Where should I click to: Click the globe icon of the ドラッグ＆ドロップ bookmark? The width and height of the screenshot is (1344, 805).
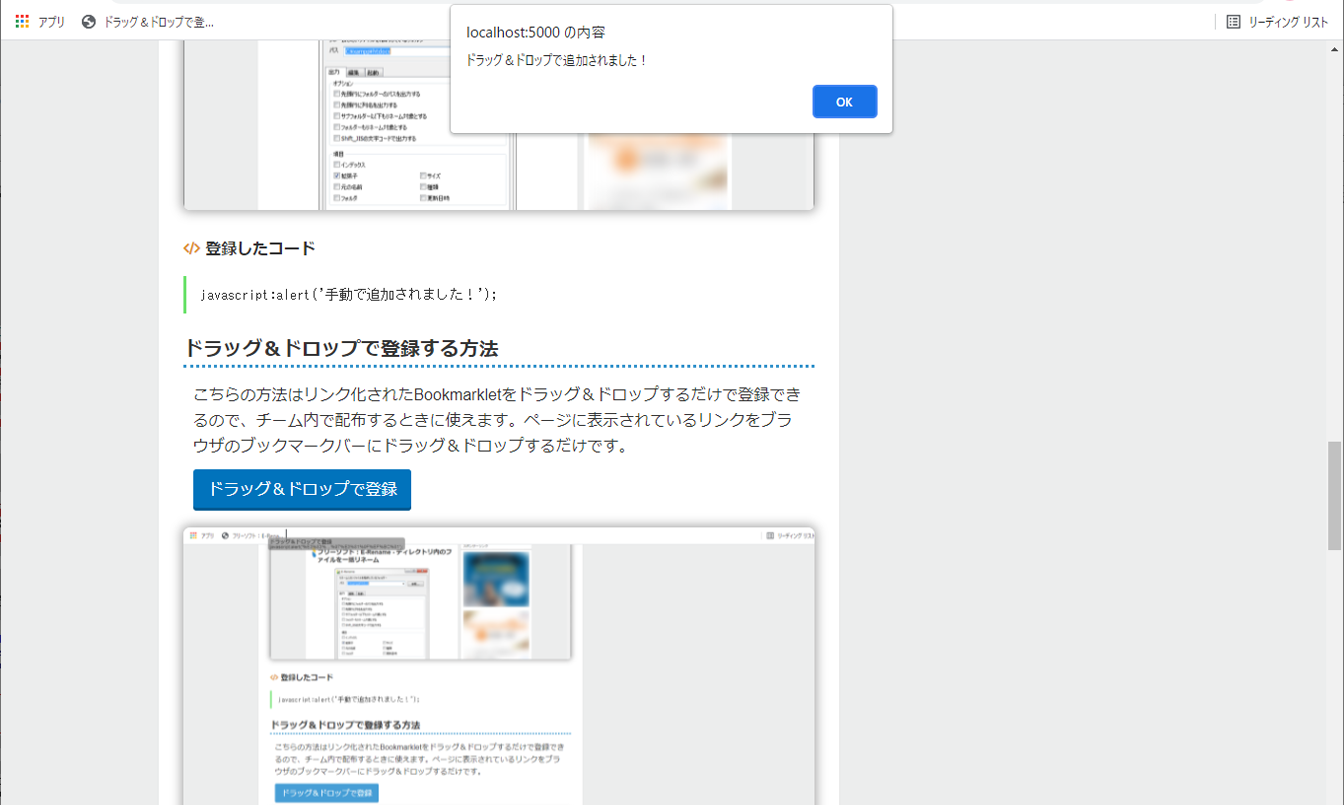(x=89, y=21)
